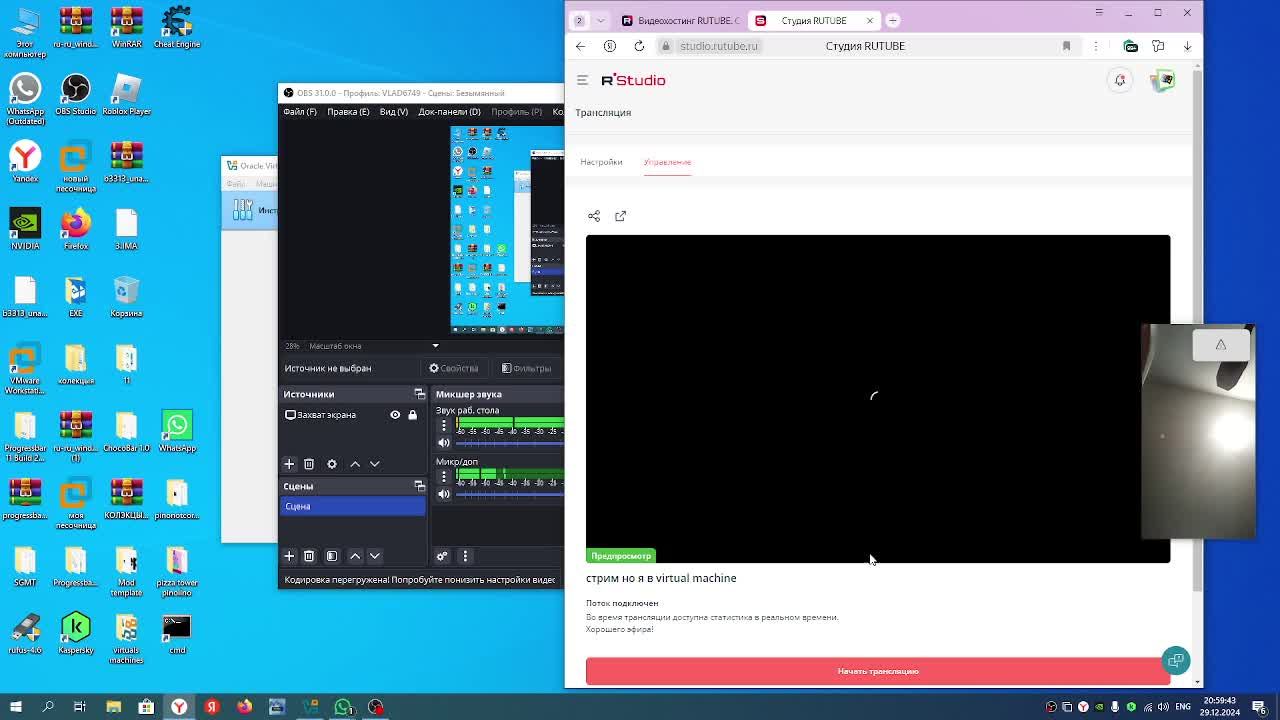Expand browser tab list chevron
The width and height of the screenshot is (1280, 720).
(601, 20)
